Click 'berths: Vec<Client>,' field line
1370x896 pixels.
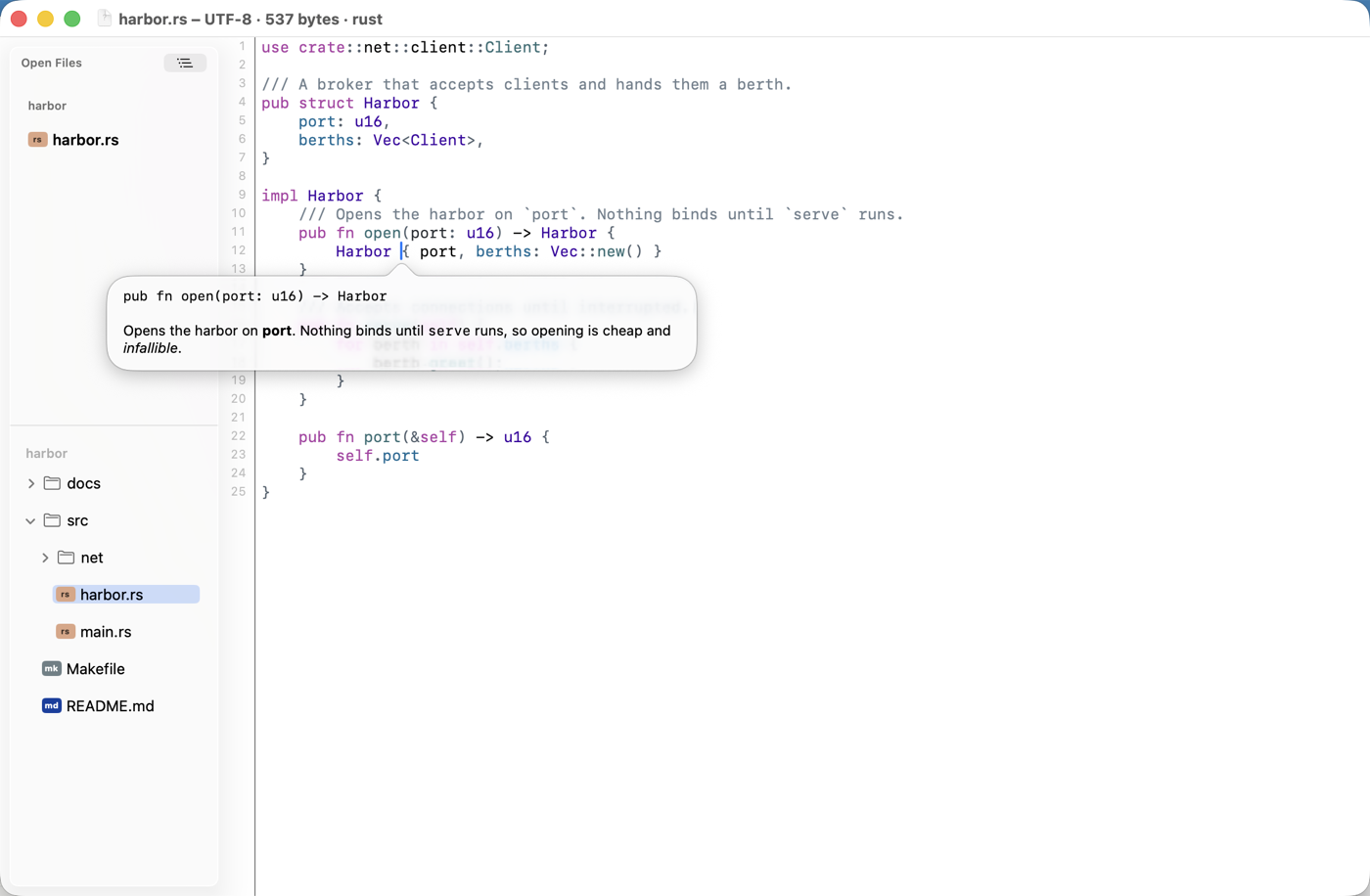[x=391, y=140]
